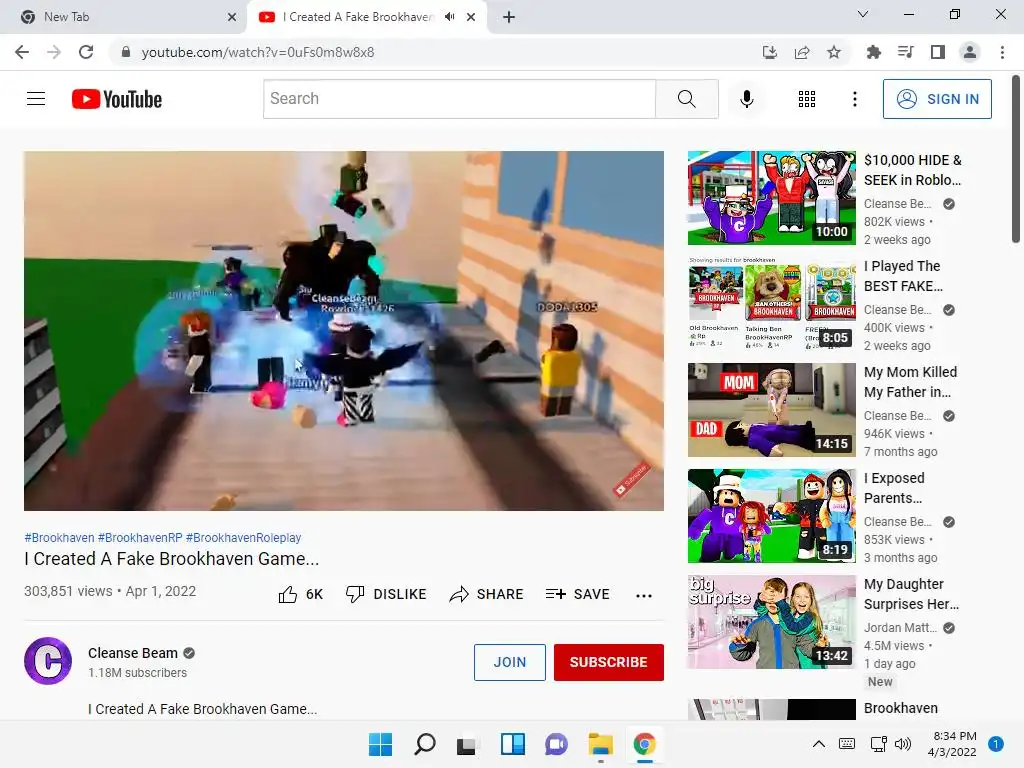1024x768 pixels.
Task: Click the JOIN membership button
Action: tap(509, 662)
